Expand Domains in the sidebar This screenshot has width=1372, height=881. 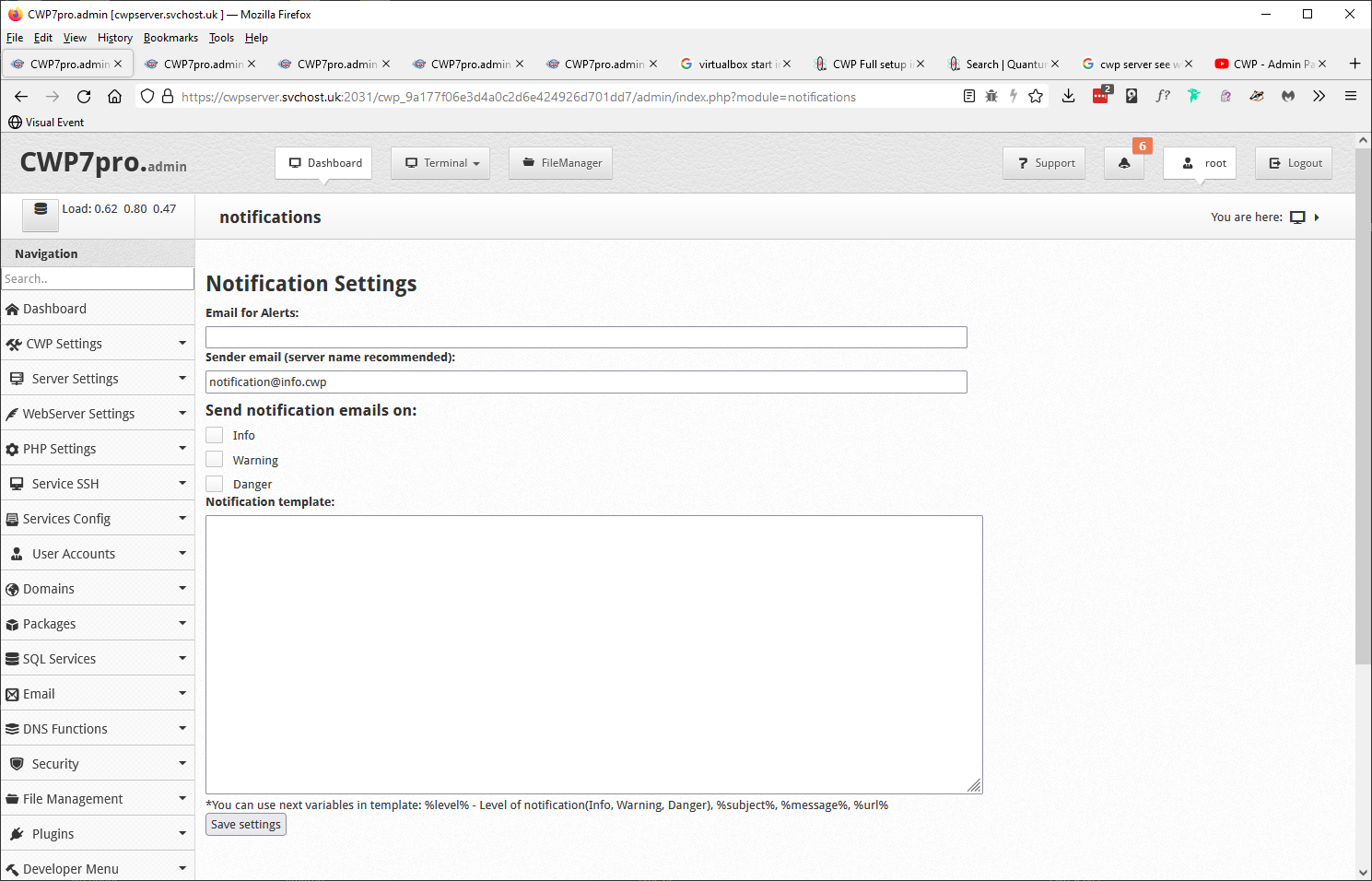point(97,589)
